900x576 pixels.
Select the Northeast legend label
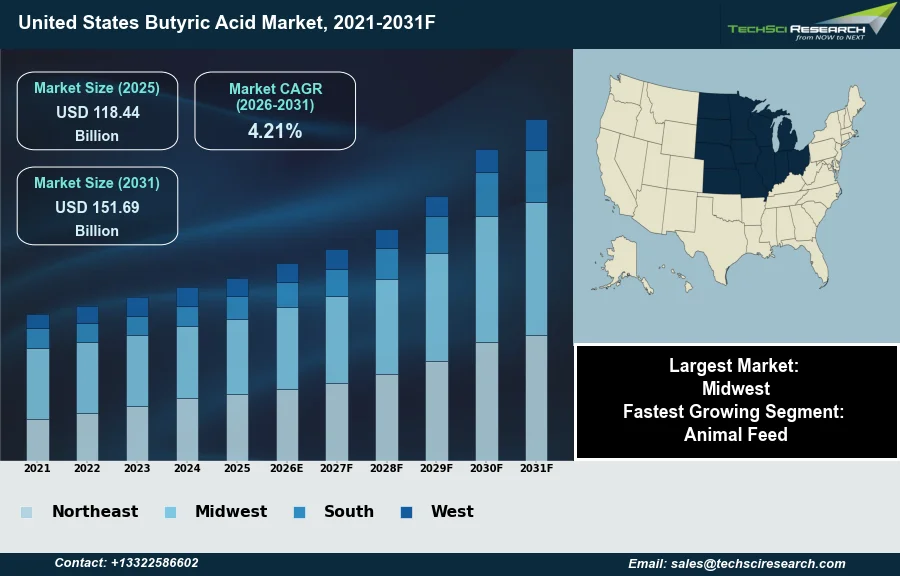tap(95, 512)
